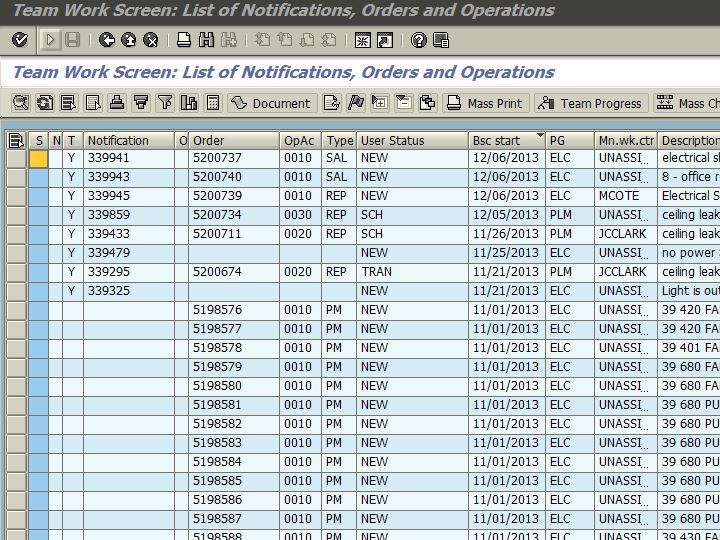Click the yellow Help question mark icon
Screen dimensions: 720x540
click(418, 40)
